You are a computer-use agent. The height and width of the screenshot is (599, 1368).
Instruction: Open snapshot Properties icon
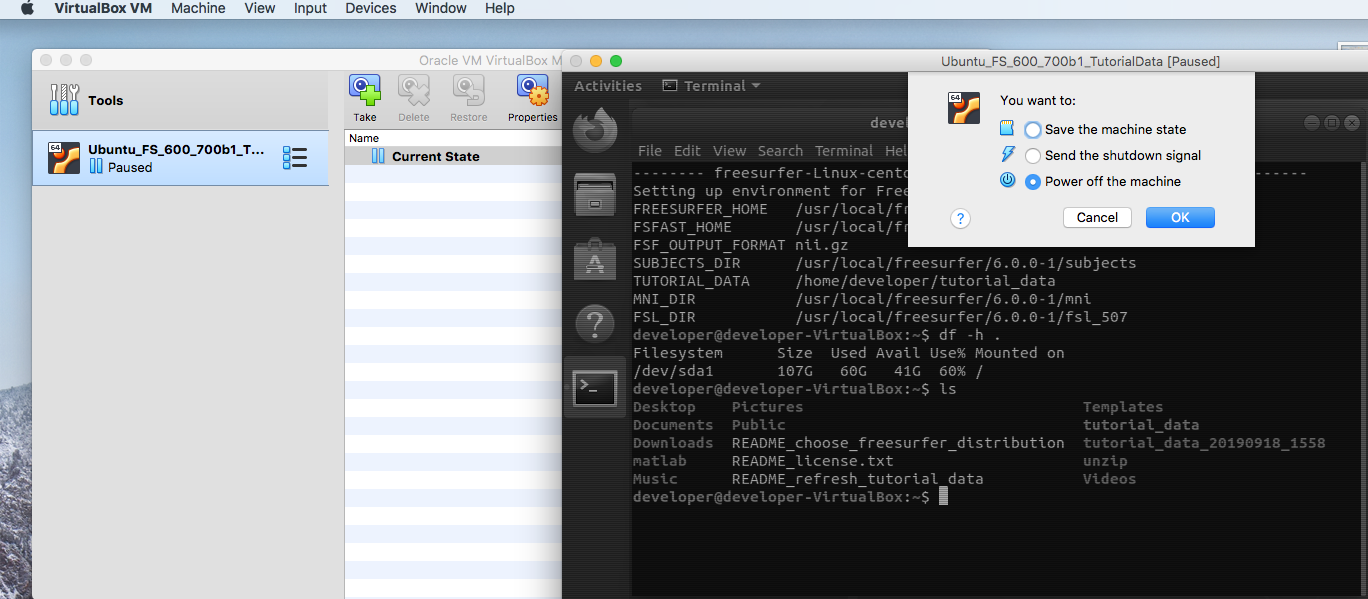[532, 92]
